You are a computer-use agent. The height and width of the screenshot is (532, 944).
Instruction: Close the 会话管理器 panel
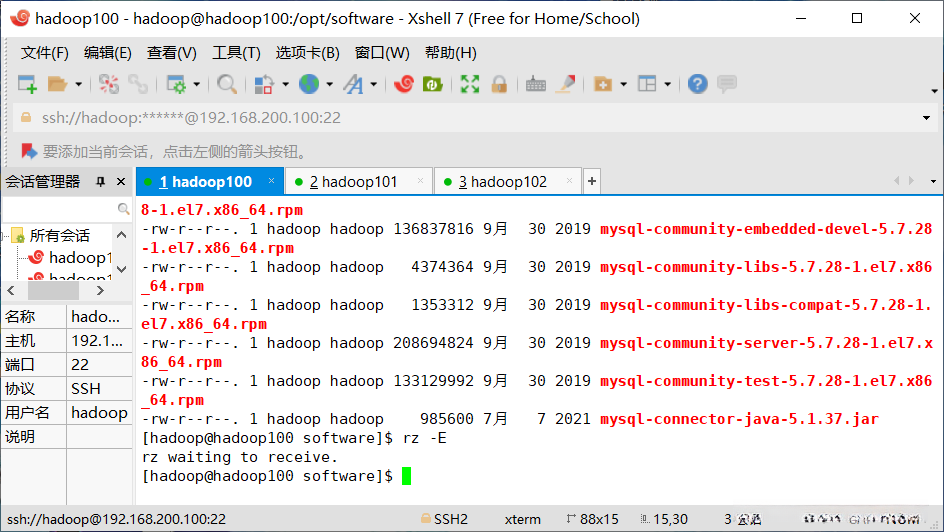[x=120, y=182]
